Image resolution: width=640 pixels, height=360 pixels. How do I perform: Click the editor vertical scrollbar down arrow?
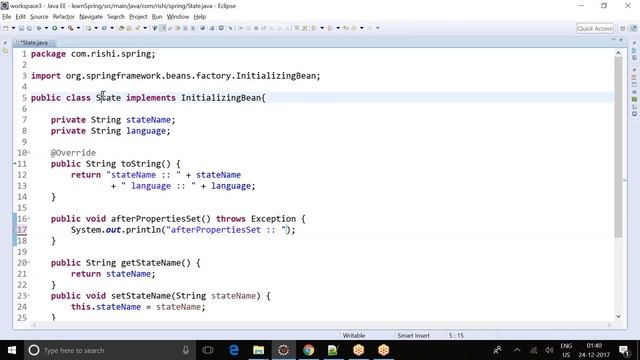click(x=618, y=316)
